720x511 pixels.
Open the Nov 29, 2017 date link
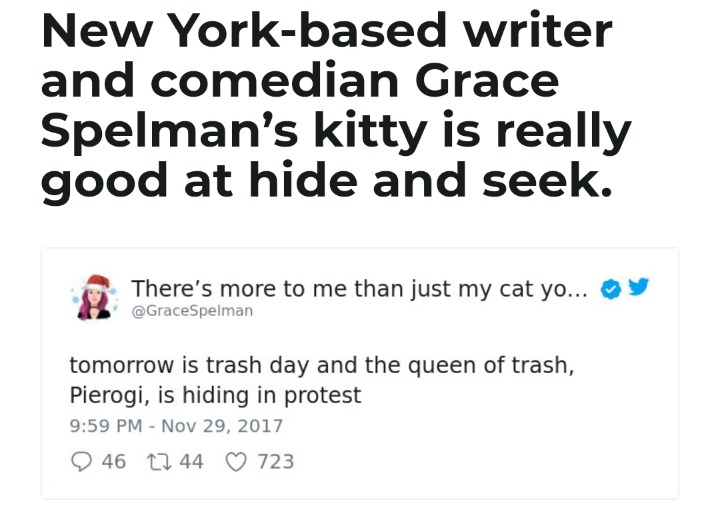(222, 426)
